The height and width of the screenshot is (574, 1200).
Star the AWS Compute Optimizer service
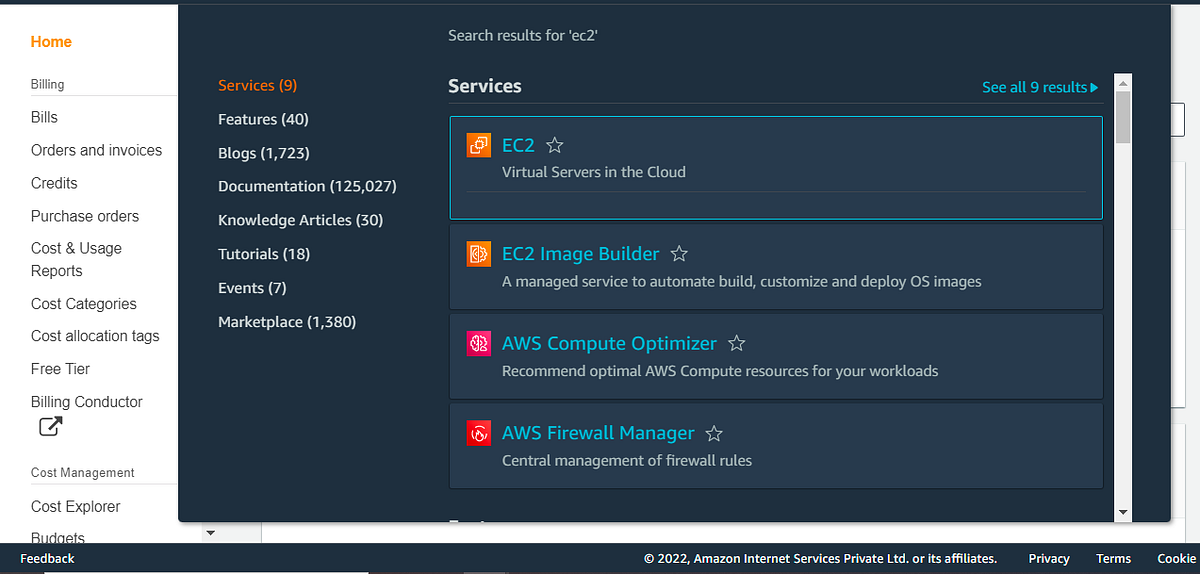[x=737, y=344]
